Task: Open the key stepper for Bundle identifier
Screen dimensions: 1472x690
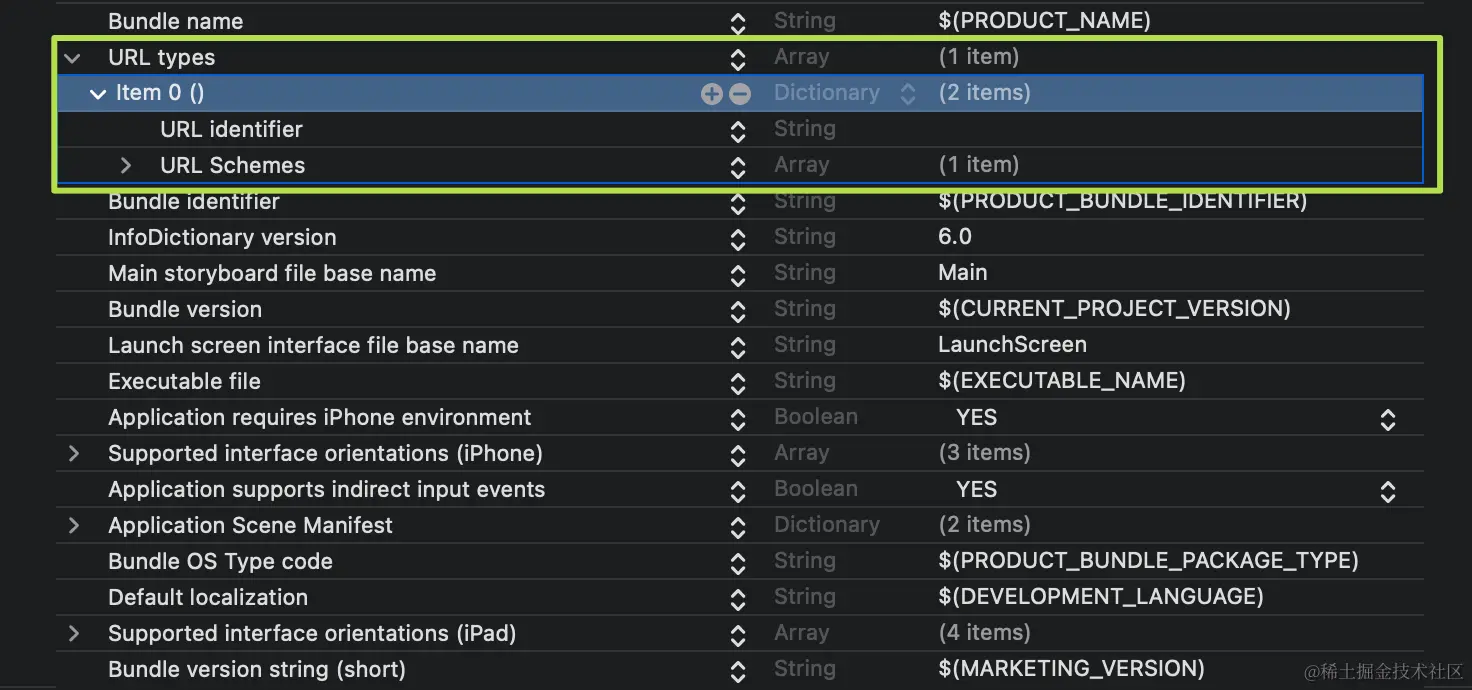Action: coord(738,202)
